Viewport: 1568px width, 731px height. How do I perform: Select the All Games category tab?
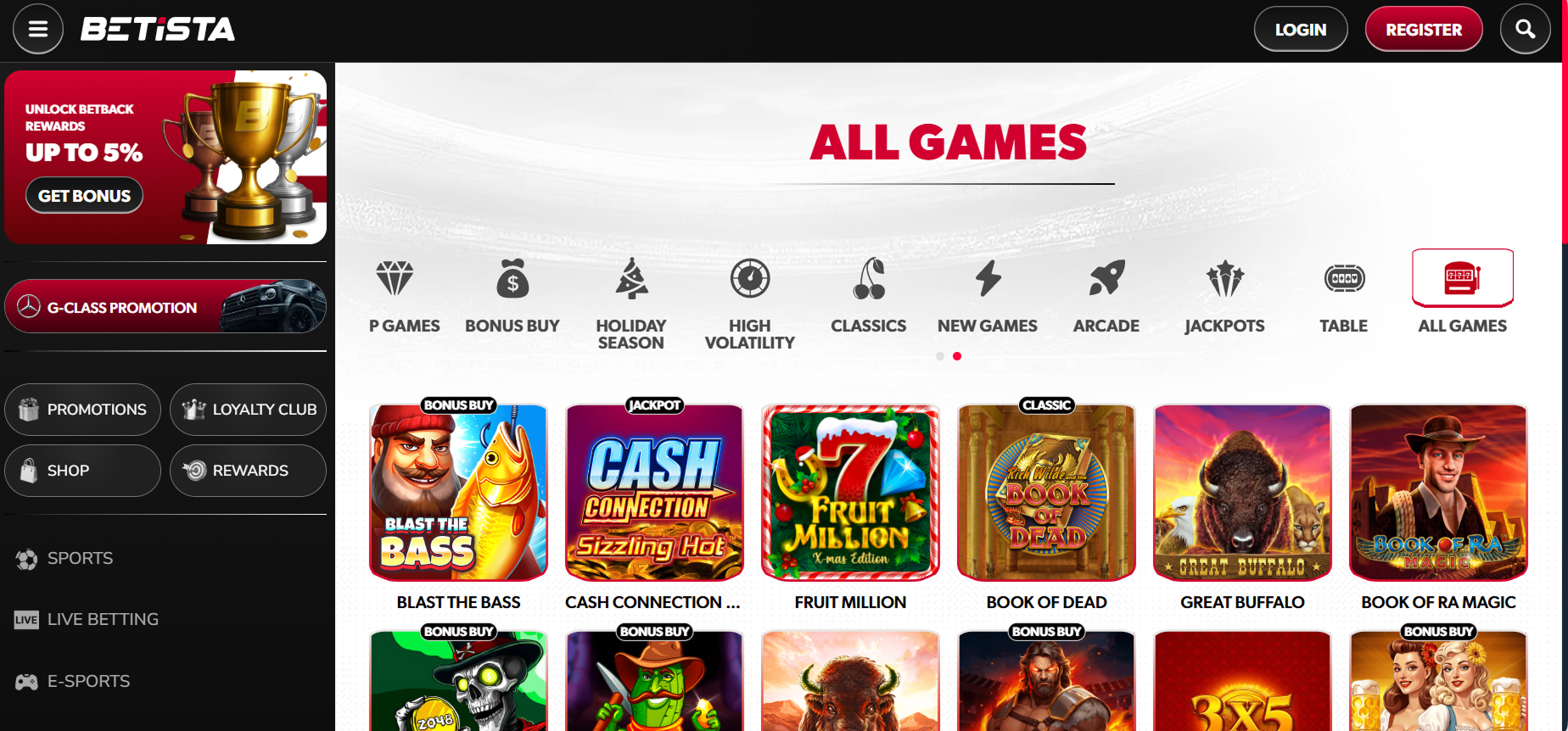click(1463, 292)
